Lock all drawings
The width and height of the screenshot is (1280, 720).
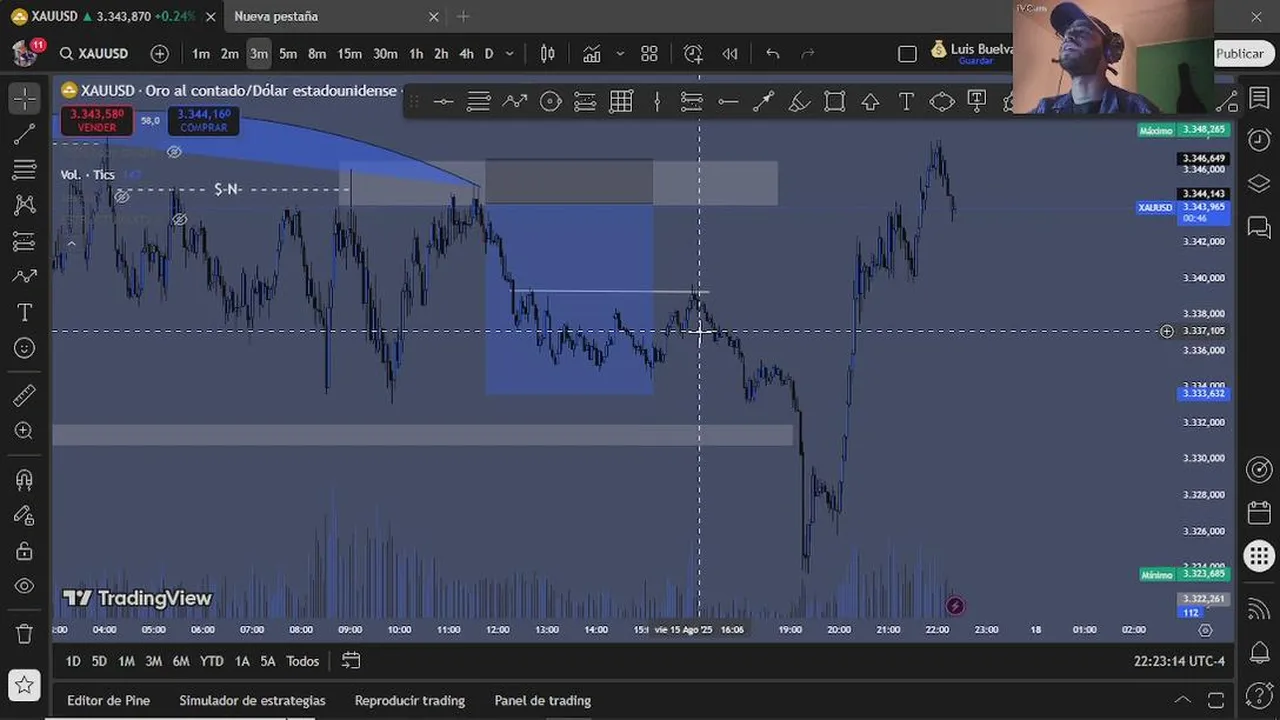click(24, 551)
